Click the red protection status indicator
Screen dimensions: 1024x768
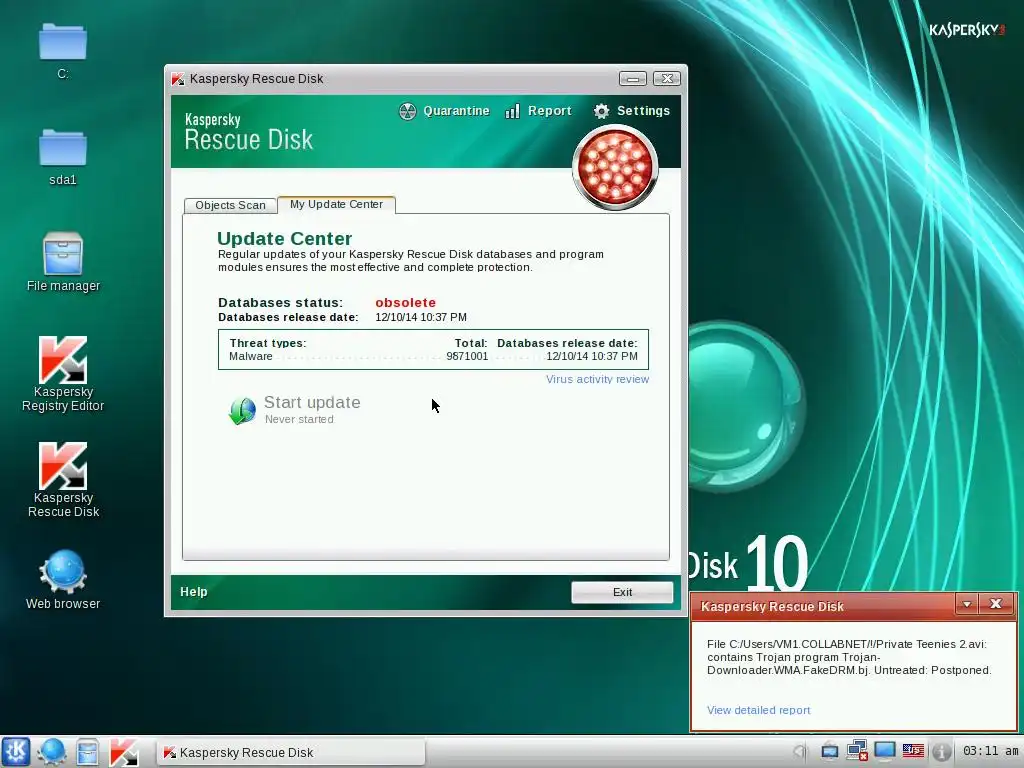[615, 167]
